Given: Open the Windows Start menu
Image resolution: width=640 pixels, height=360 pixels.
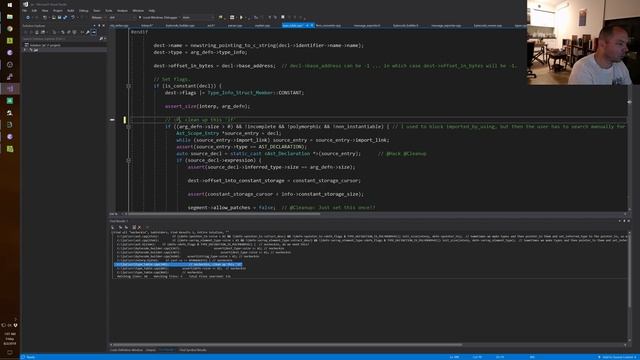Looking at the screenshot, I should click(10, 5).
